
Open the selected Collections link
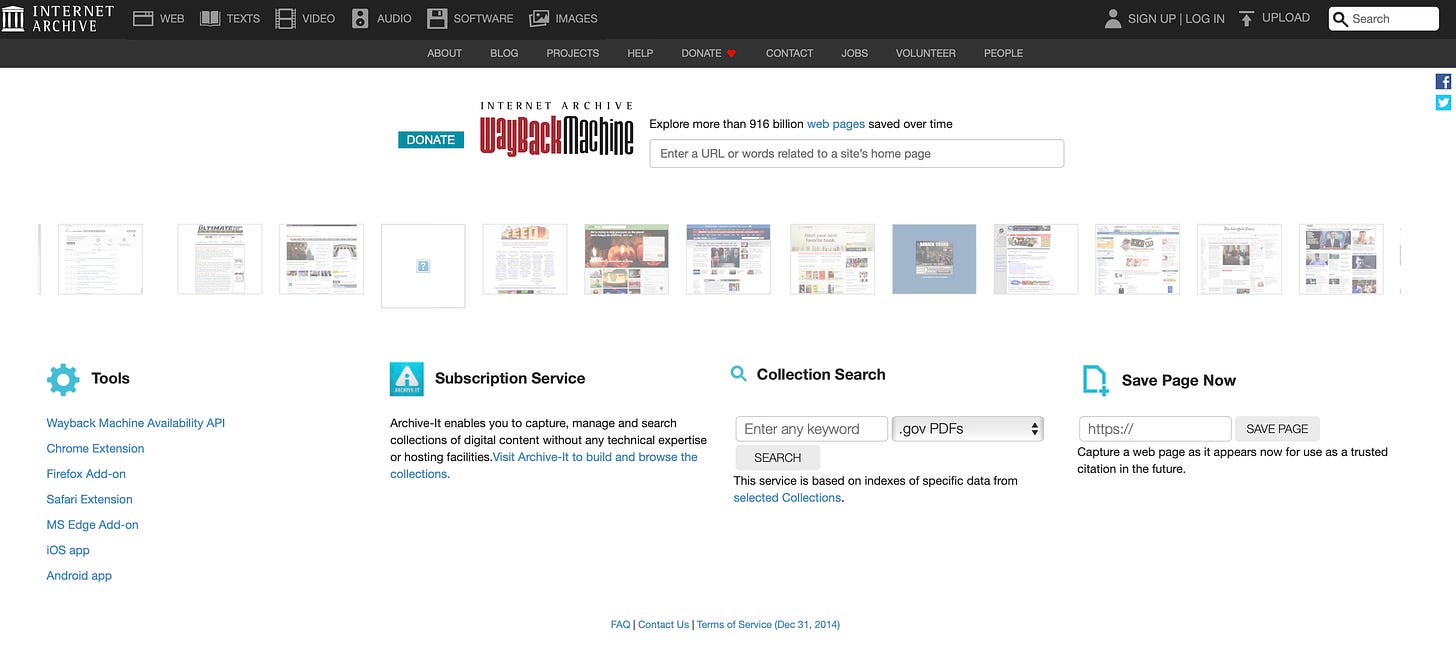point(787,498)
